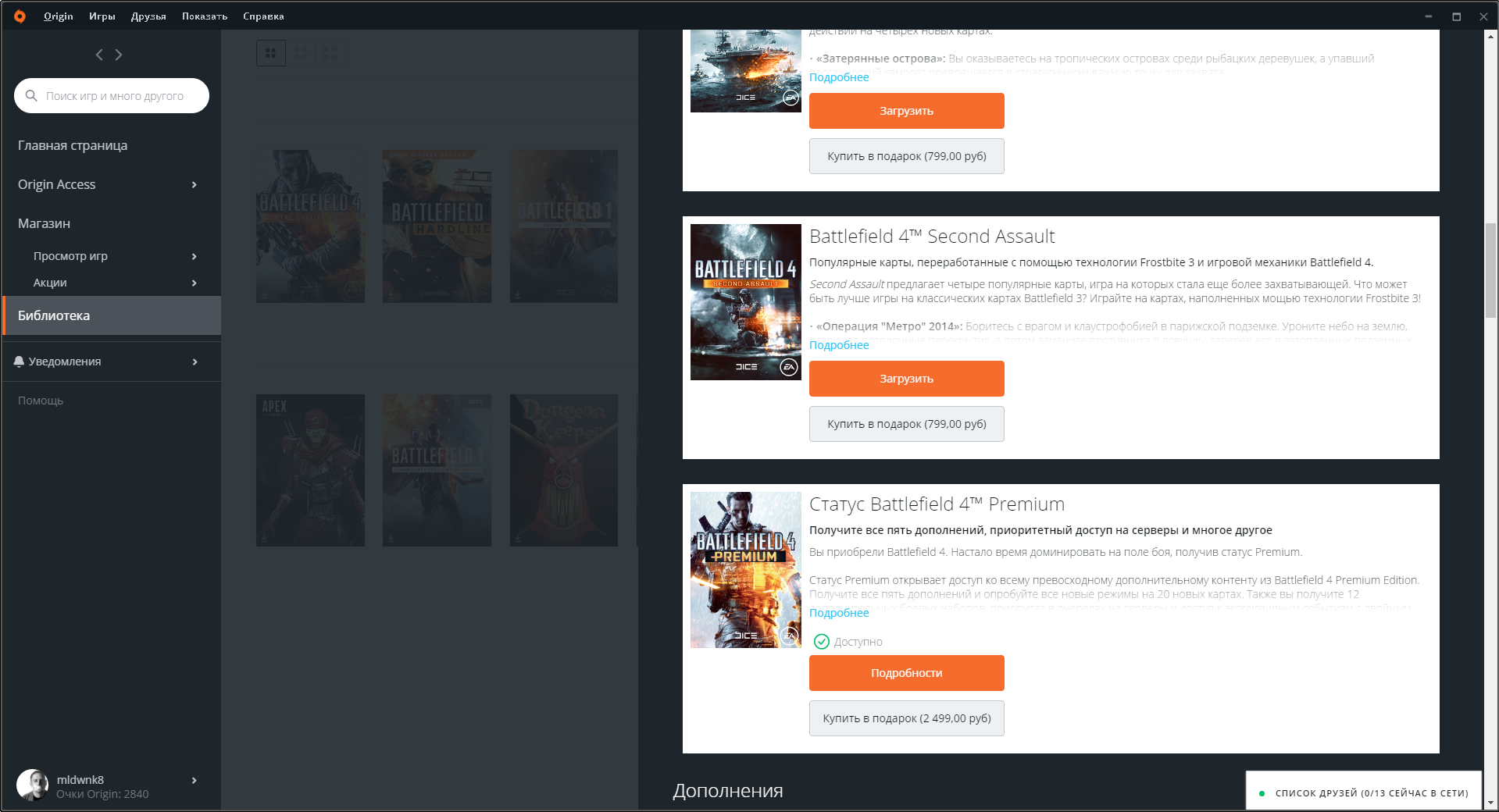1499x812 pixels.
Task: Open the Справка menu
Action: 263,16
